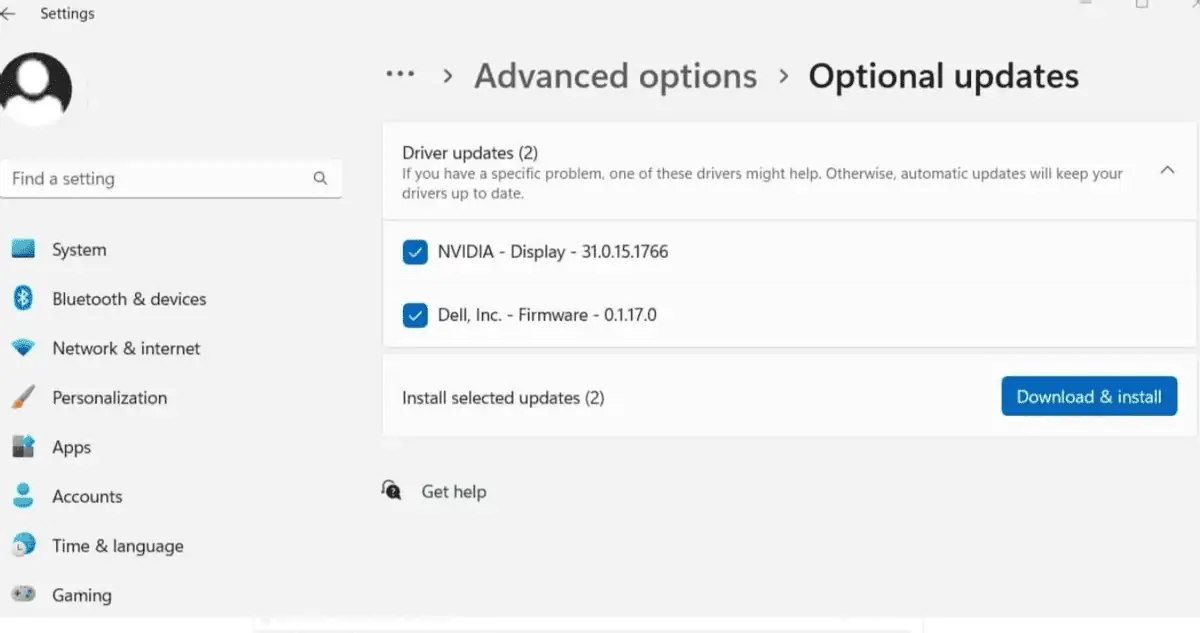The image size is (1200, 633).
Task: Click the Personalization paintbrush icon
Action: [x=23, y=398]
